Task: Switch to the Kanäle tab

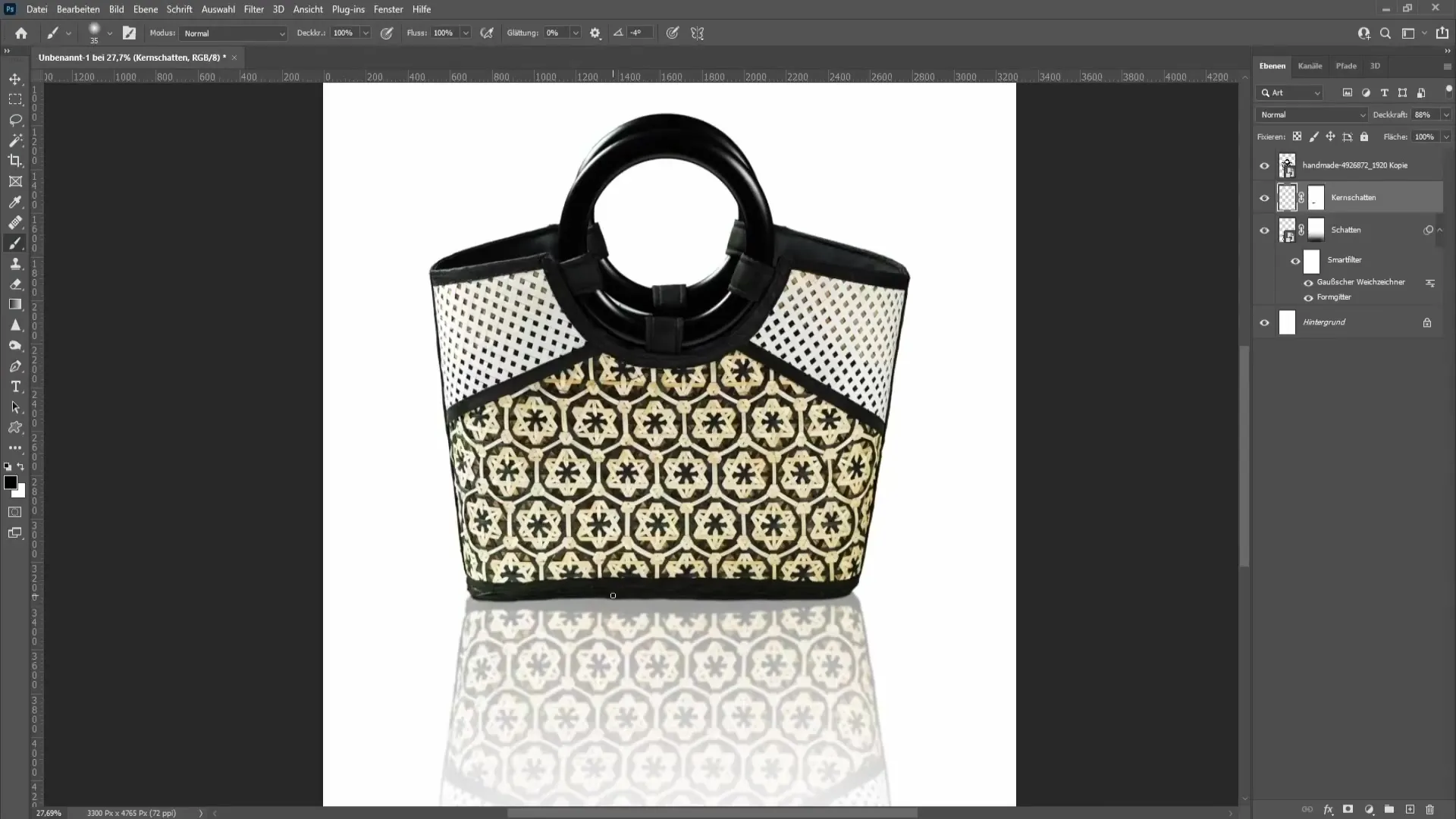Action: point(1310,65)
